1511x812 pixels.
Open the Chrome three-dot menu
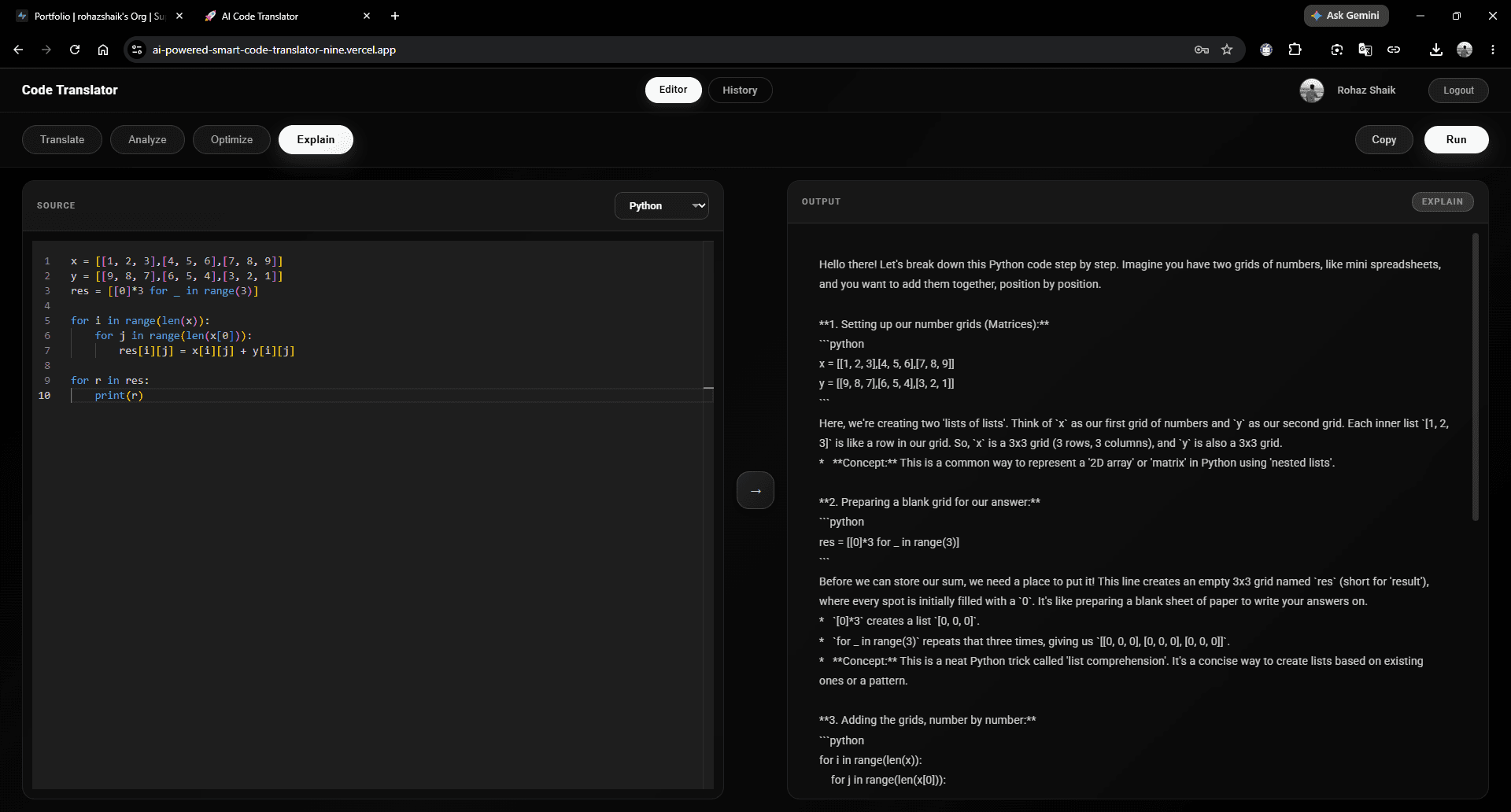1493,50
